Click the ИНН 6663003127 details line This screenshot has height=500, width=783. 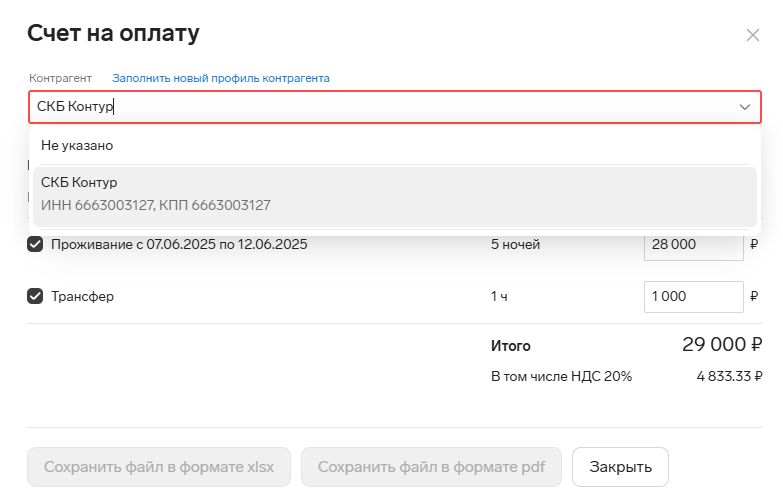tap(156, 205)
